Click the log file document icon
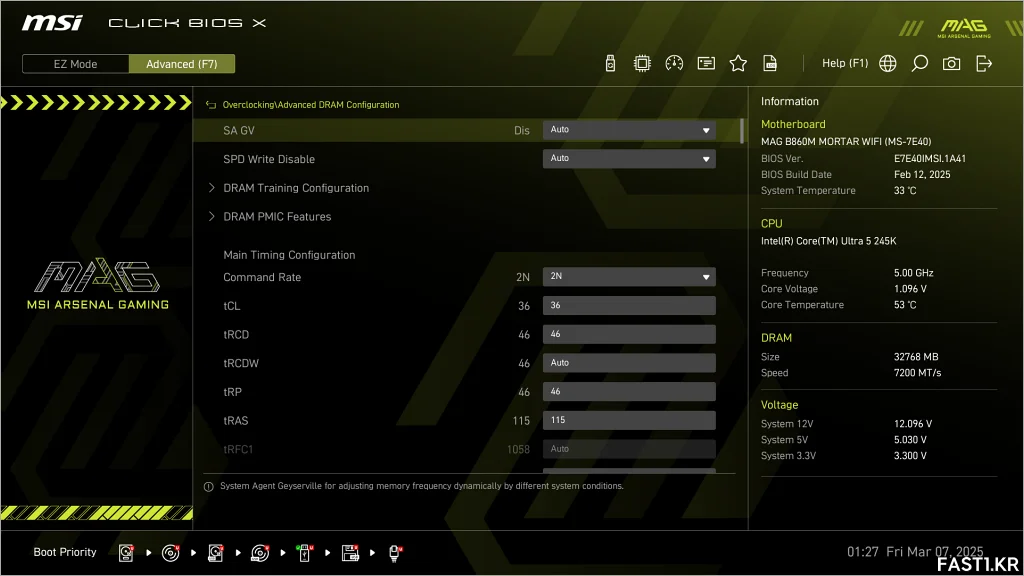Image resolution: width=1024 pixels, height=576 pixels. 770,63
